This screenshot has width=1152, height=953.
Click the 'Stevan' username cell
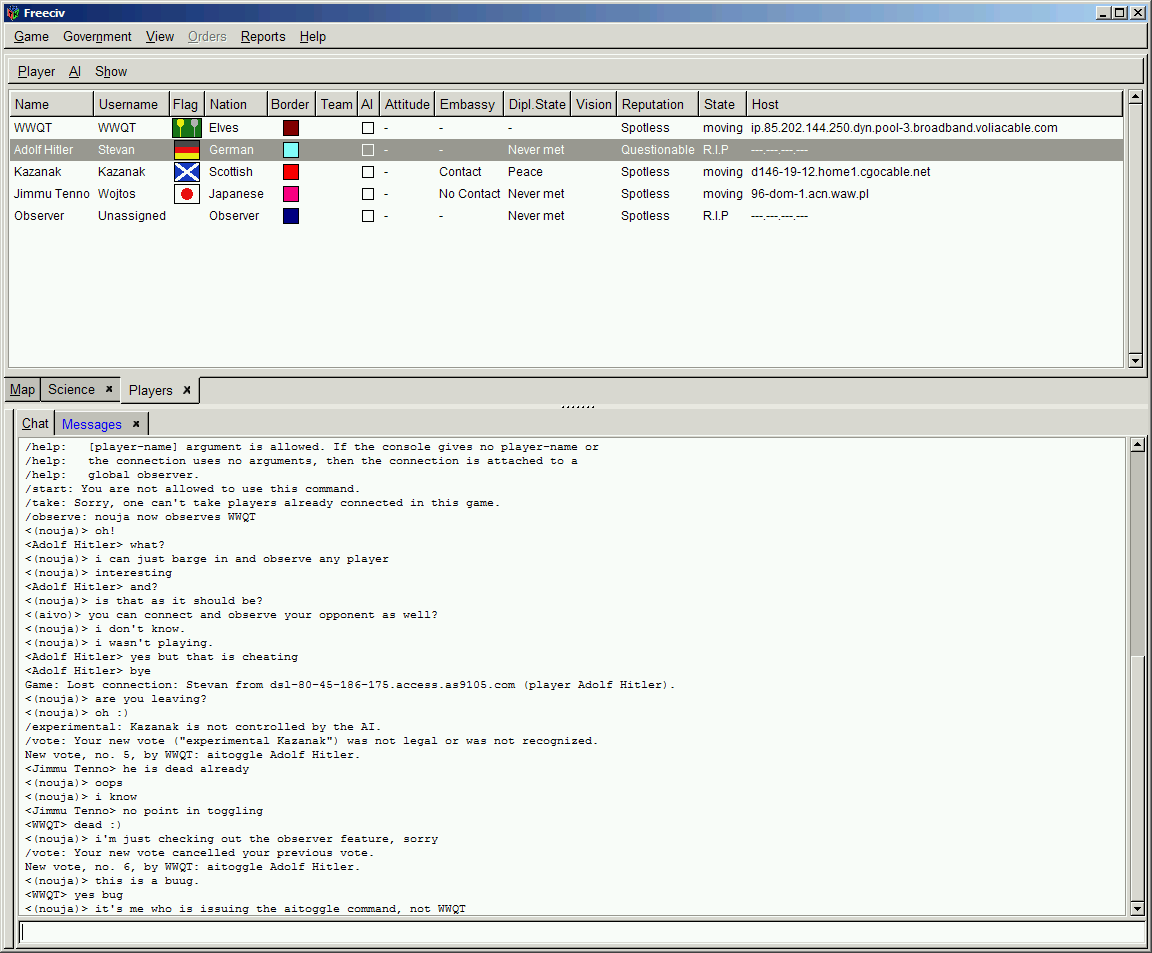coord(116,150)
